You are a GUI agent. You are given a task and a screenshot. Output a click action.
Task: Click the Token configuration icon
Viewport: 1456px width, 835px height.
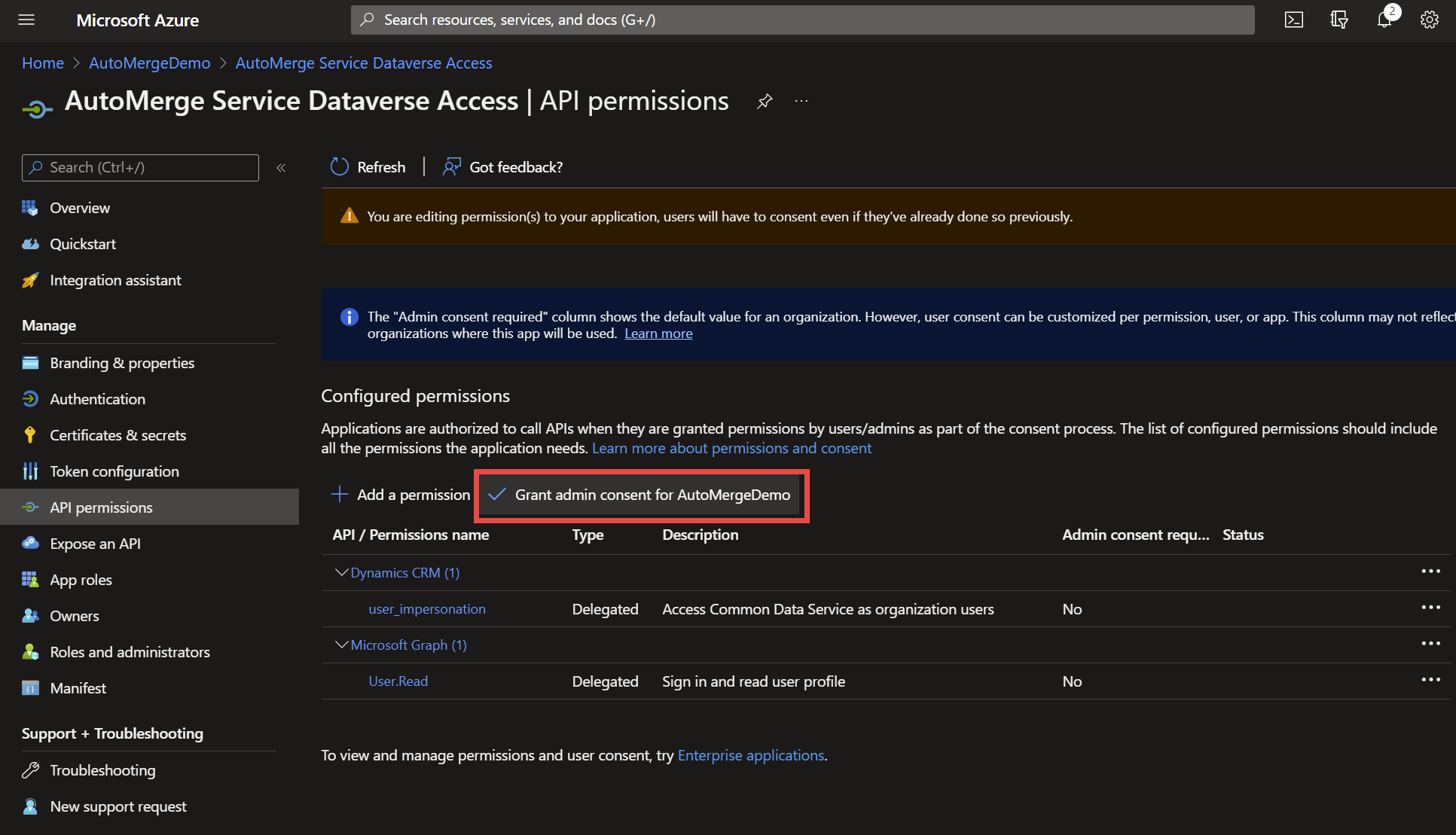click(x=30, y=471)
